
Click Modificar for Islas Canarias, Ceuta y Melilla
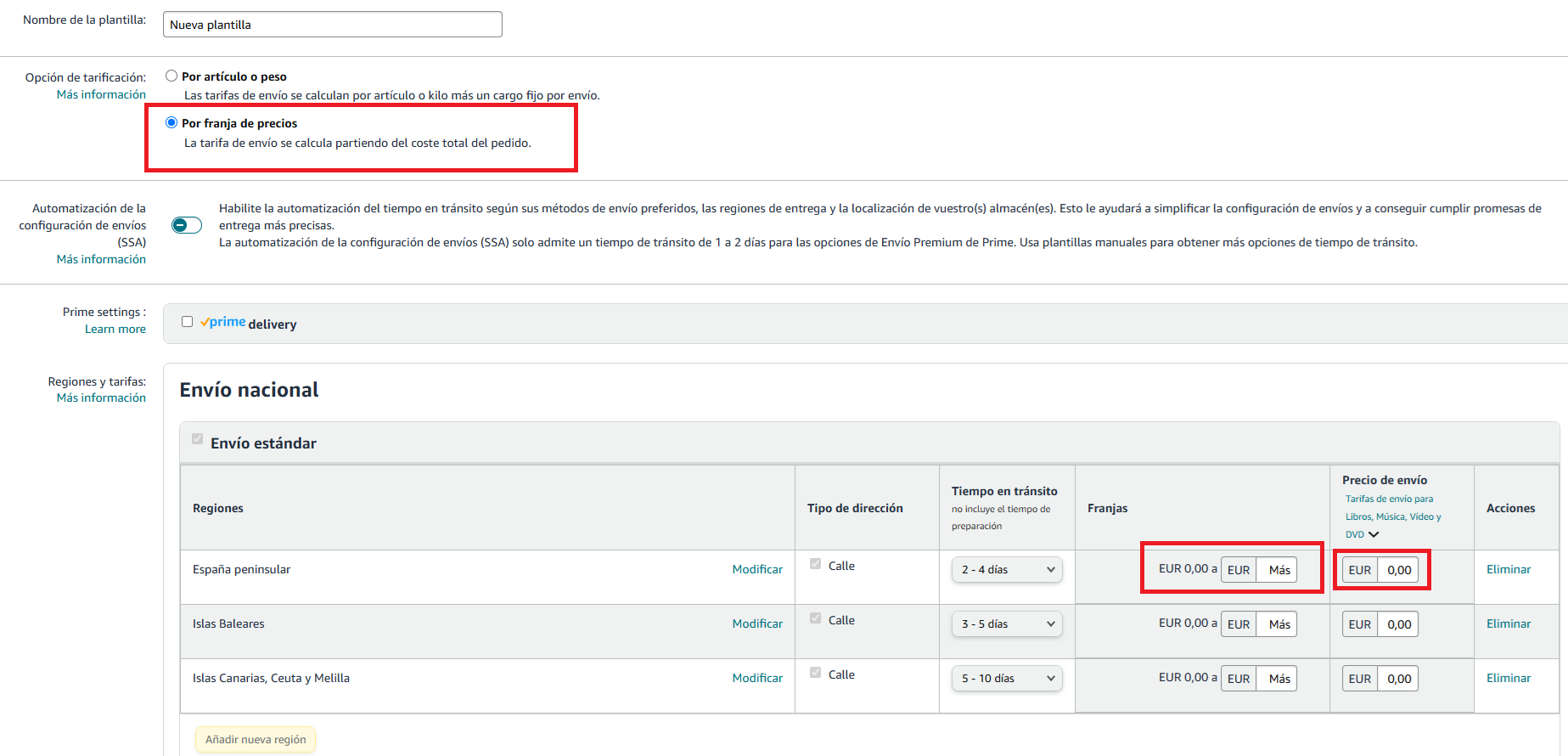pyautogui.click(x=757, y=678)
